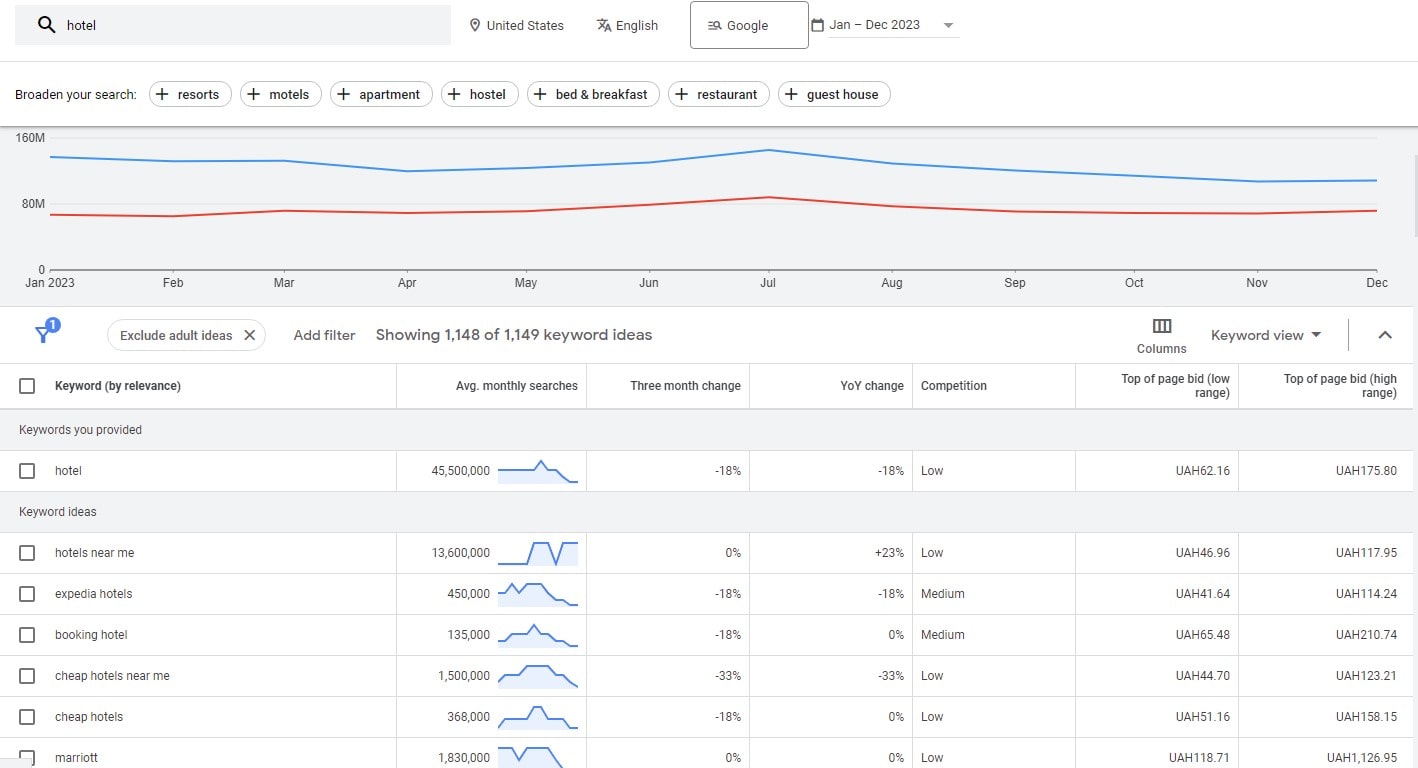Sort by Three month change header

point(685,386)
